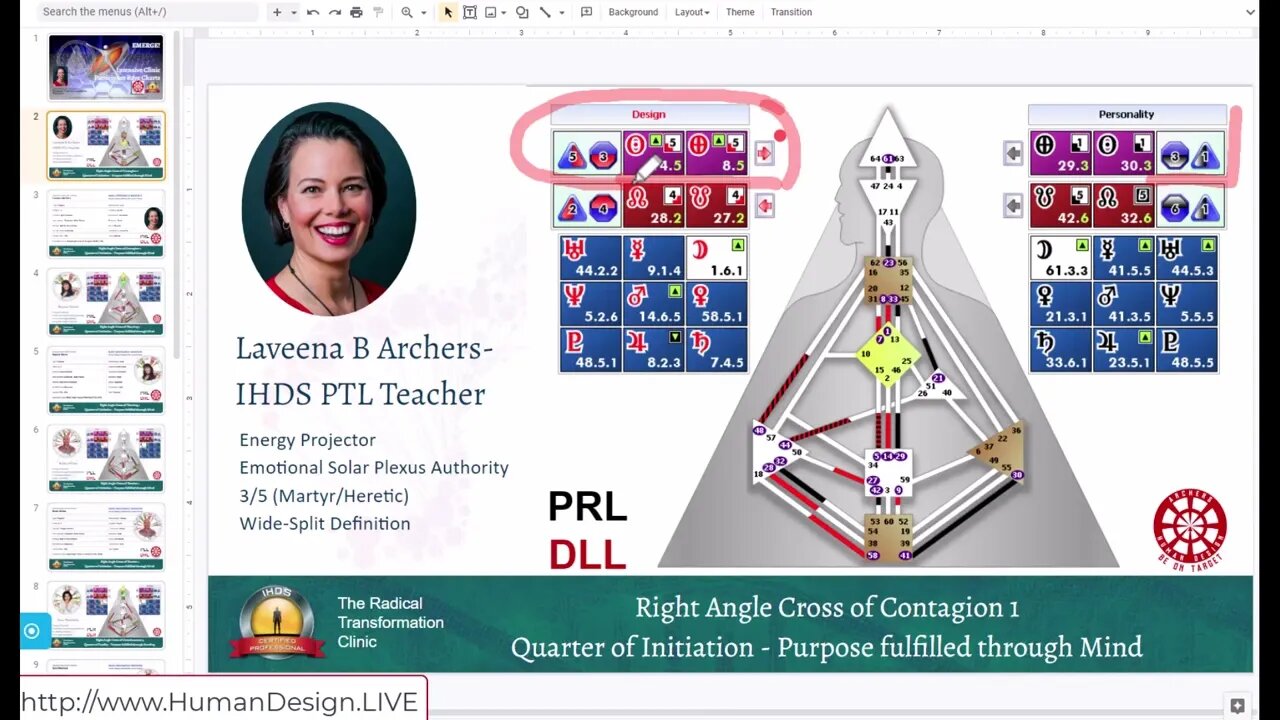The height and width of the screenshot is (720, 1280).
Task: Open the line type dropdown arrow
Action: (561, 12)
